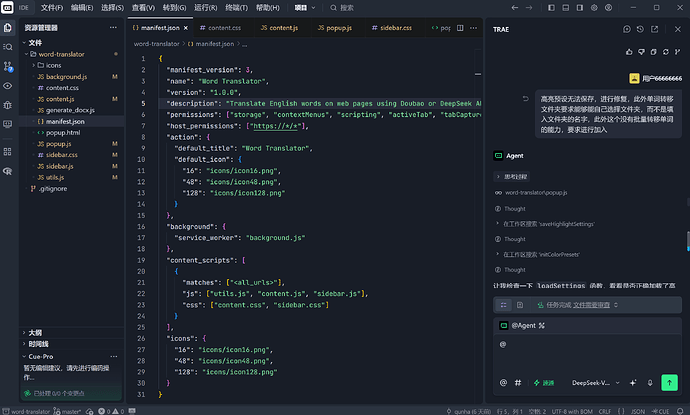Toggle the bottom panel layout icon
The width and height of the screenshot is (690, 415).
point(566,8)
